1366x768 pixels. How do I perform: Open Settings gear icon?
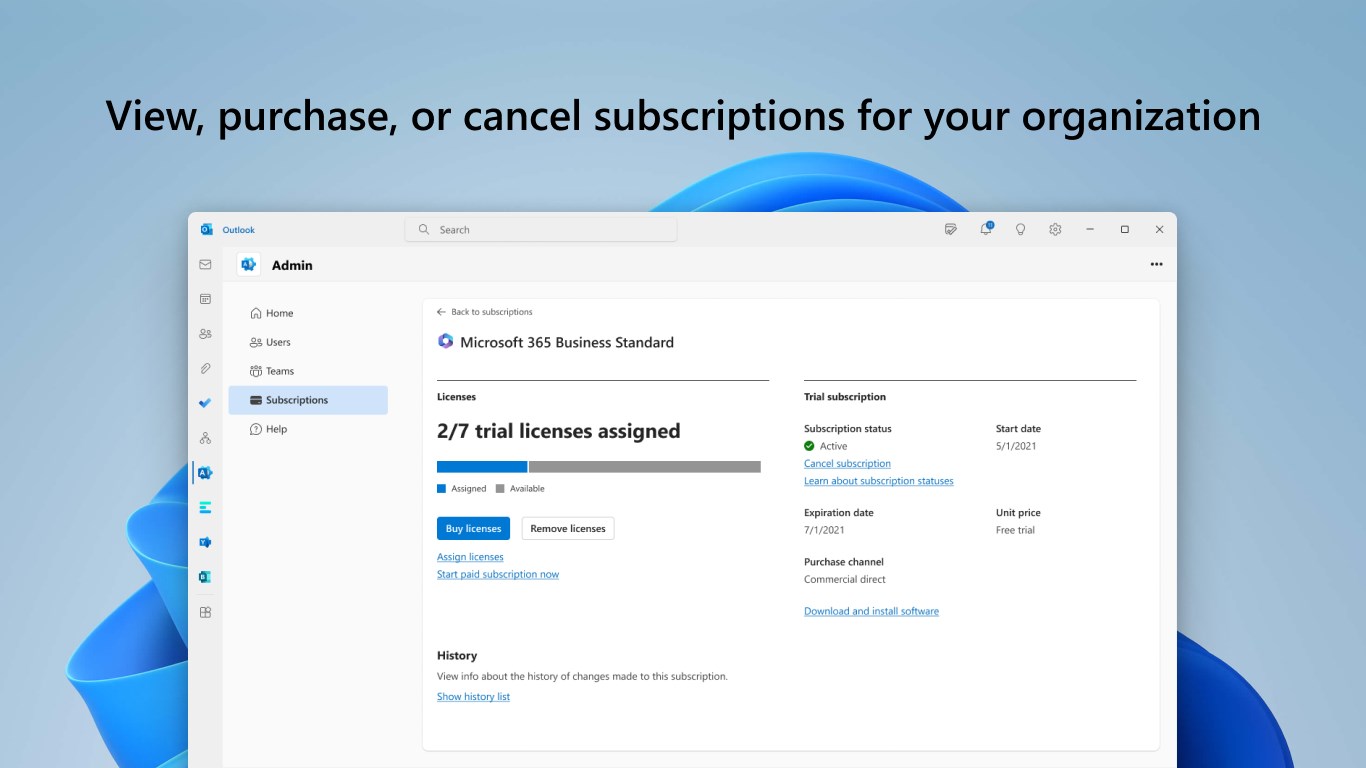click(1055, 229)
